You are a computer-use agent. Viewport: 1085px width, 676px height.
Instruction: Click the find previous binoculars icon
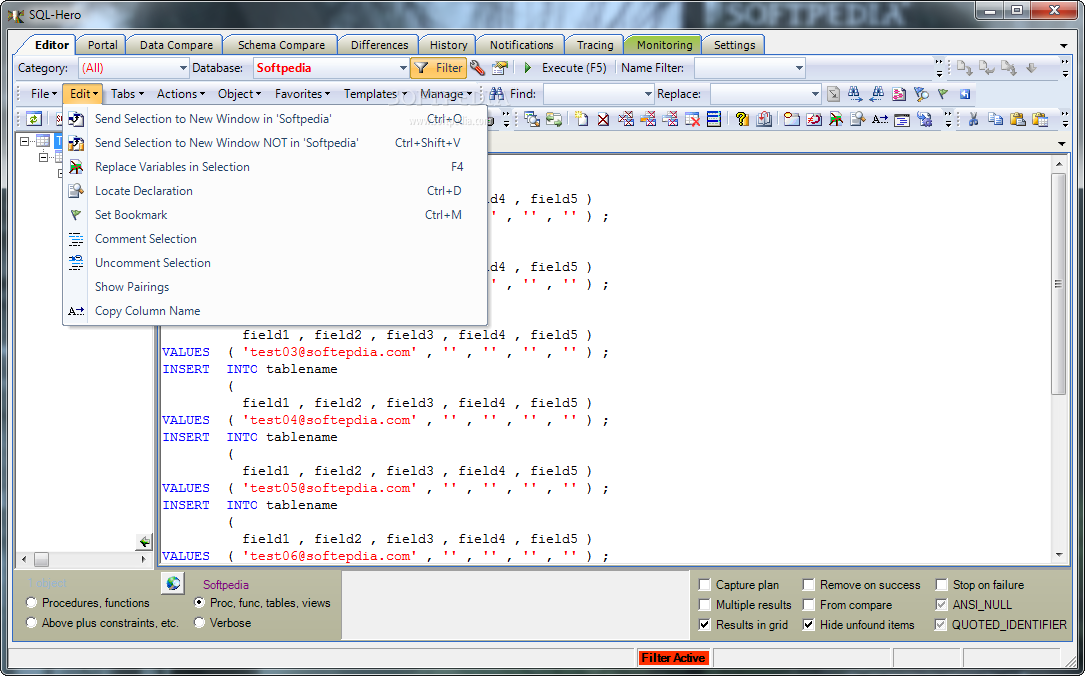click(877, 93)
